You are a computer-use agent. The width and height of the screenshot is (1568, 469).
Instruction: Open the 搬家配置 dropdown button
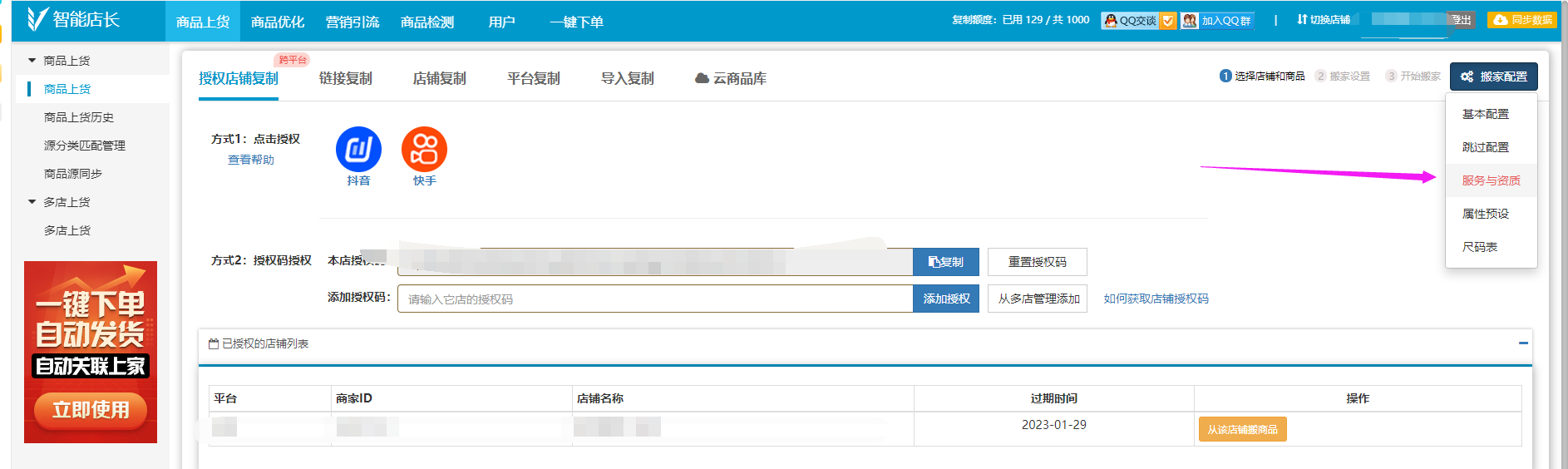pyautogui.click(x=1493, y=77)
